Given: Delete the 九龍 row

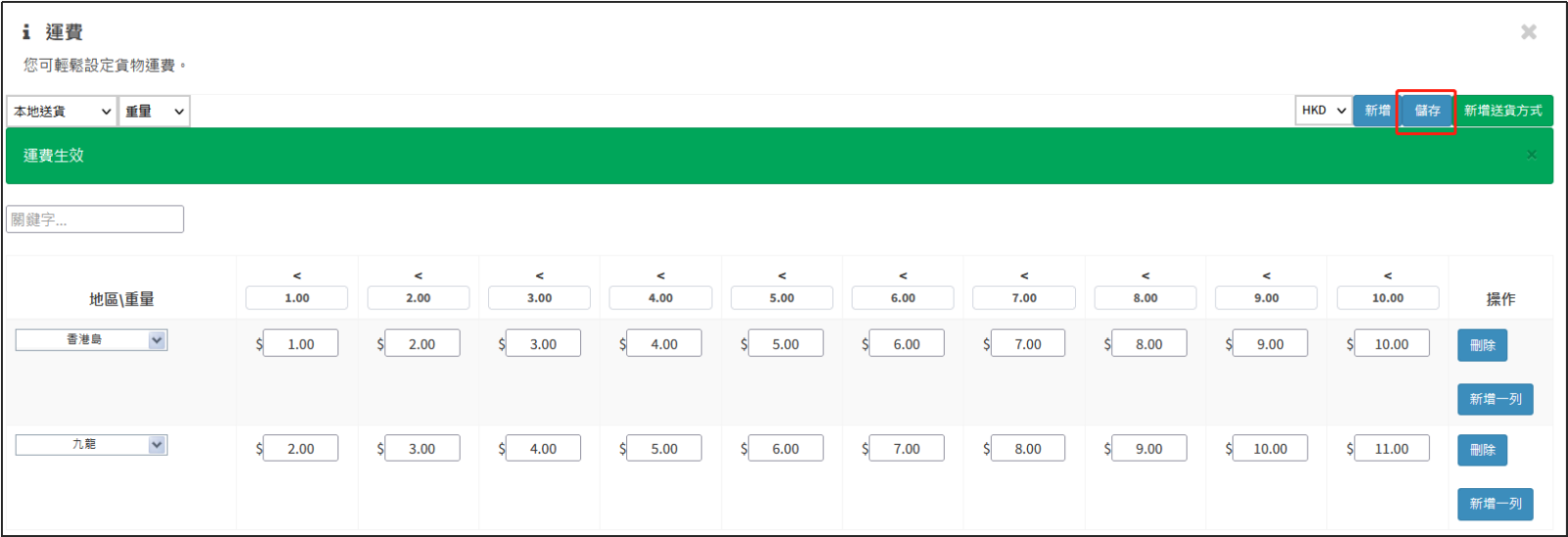Looking at the screenshot, I should pos(1482,450).
